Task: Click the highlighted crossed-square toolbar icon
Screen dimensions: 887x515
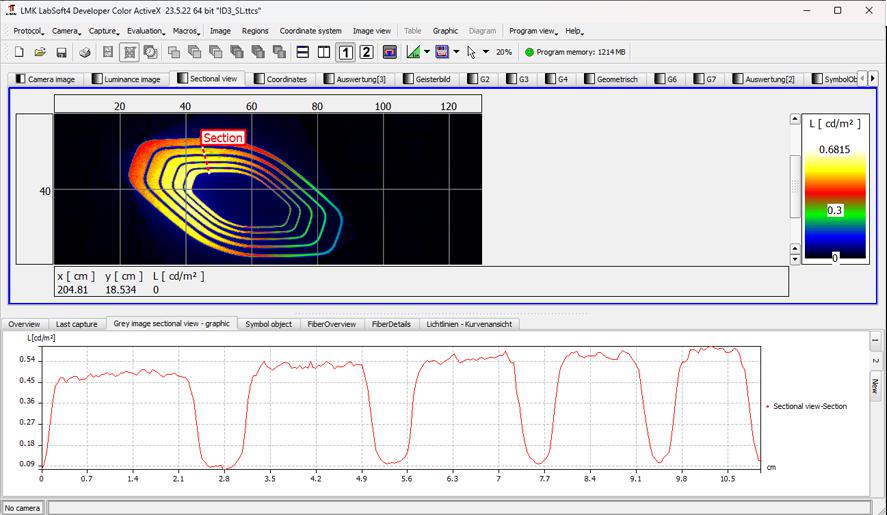Action: [x=130, y=52]
